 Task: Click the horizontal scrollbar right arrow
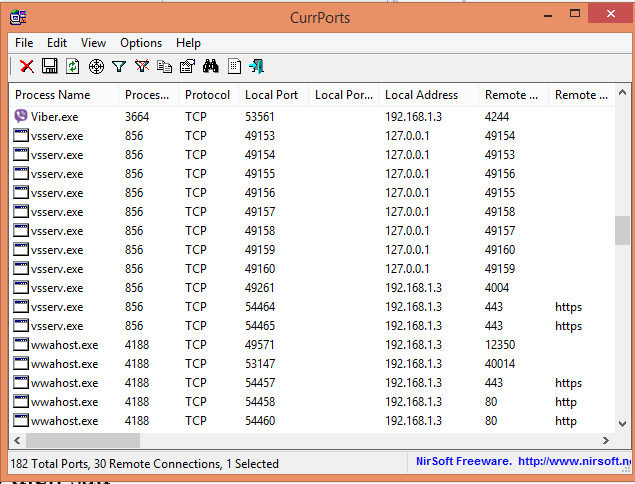606,440
